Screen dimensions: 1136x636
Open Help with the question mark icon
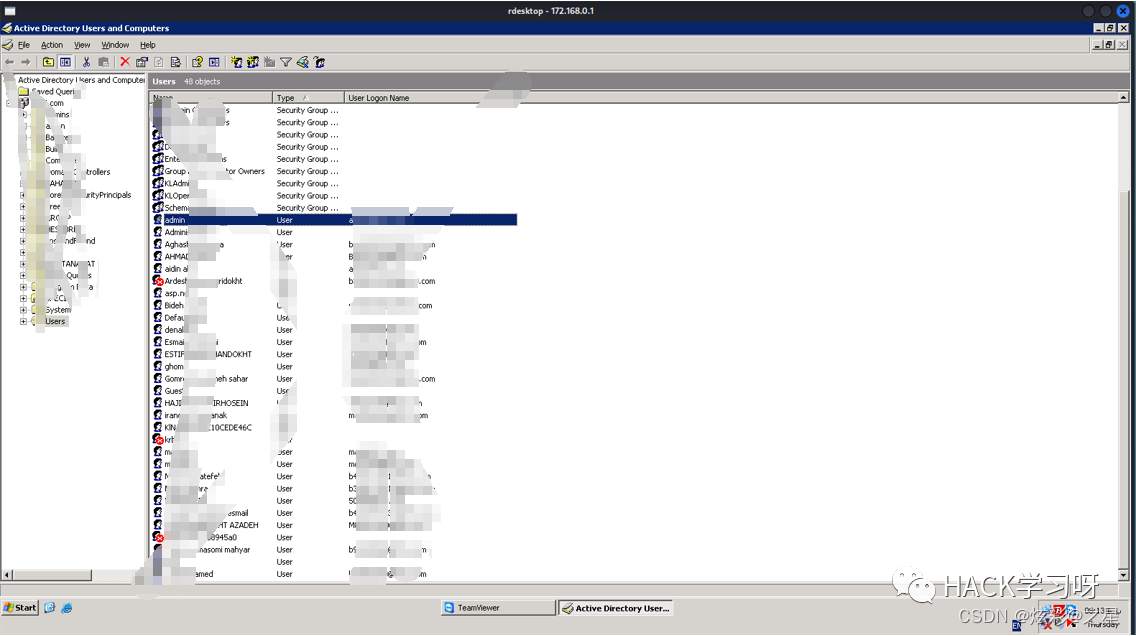point(197,62)
